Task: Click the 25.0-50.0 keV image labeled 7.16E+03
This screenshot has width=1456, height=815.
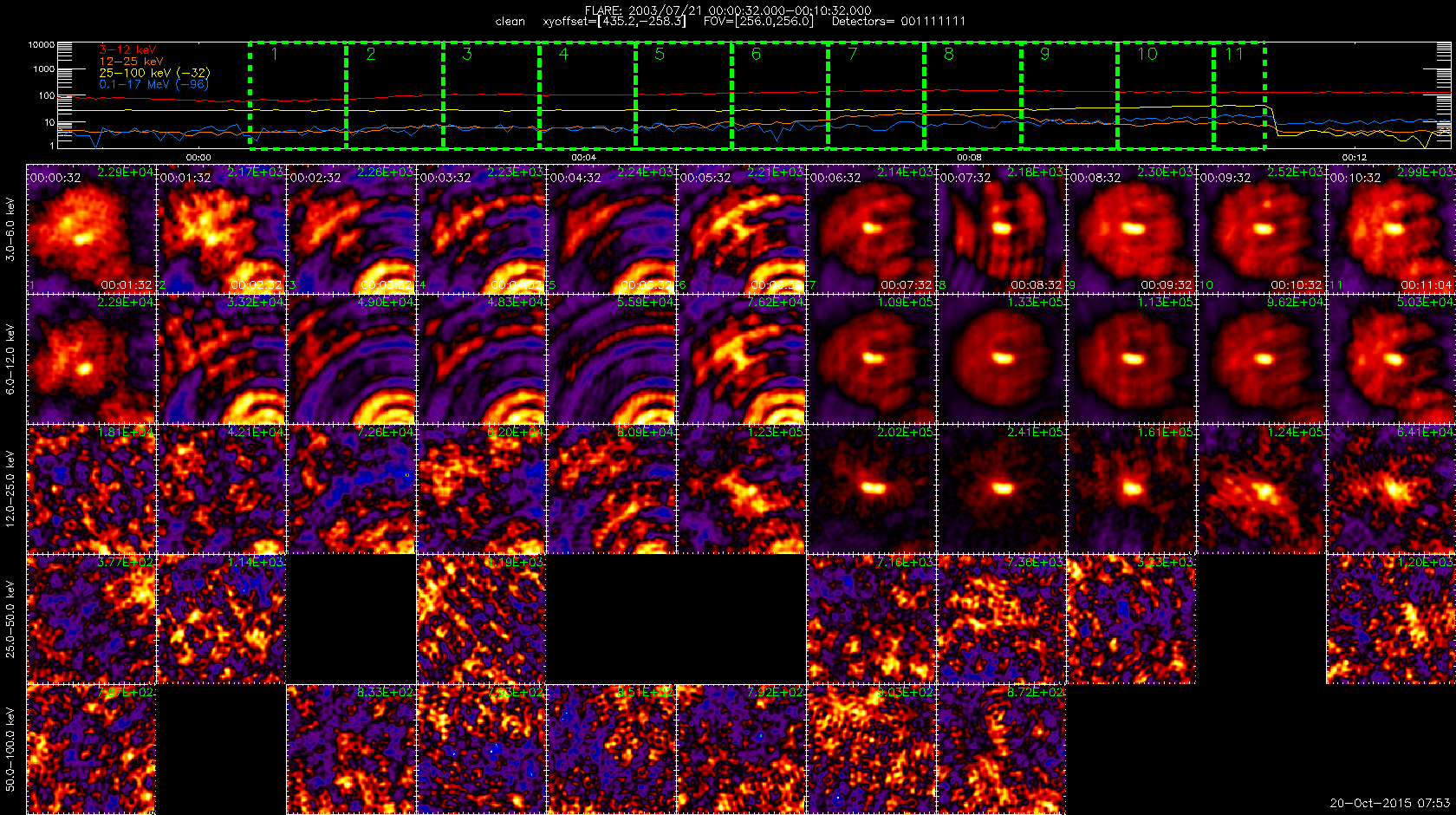Action: (x=871, y=619)
